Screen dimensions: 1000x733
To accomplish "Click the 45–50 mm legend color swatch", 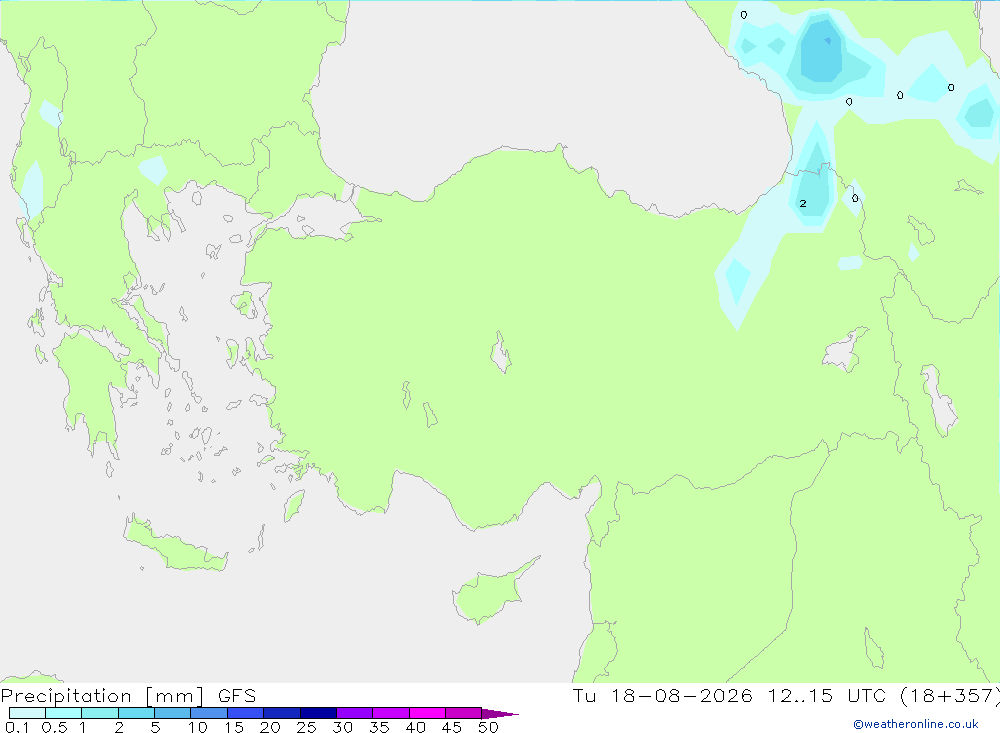I will click(464, 713).
